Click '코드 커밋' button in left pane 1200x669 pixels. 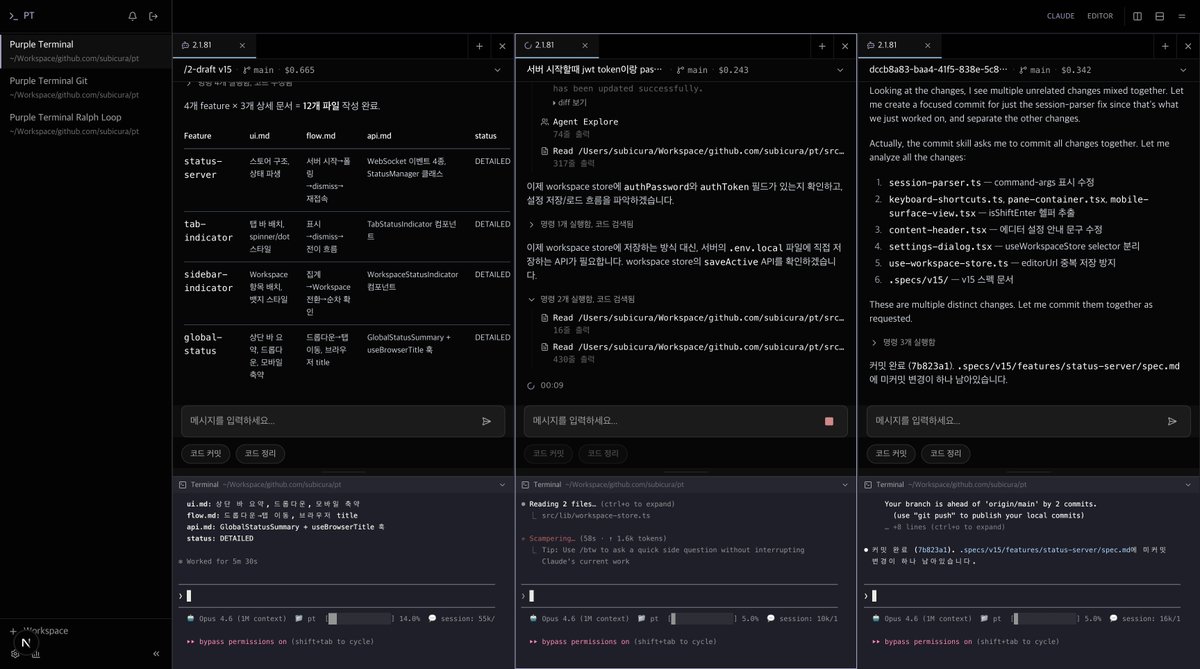coord(206,453)
